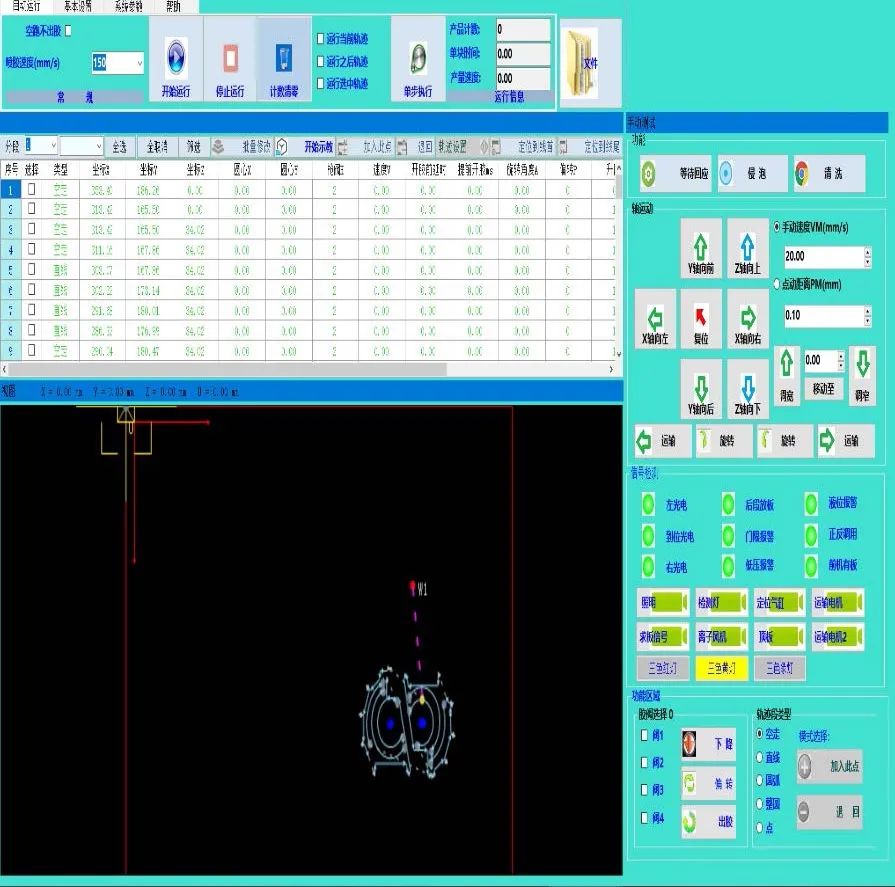
Task: Enable the 空跑不出胶 checkbox
Action: pos(68,30)
